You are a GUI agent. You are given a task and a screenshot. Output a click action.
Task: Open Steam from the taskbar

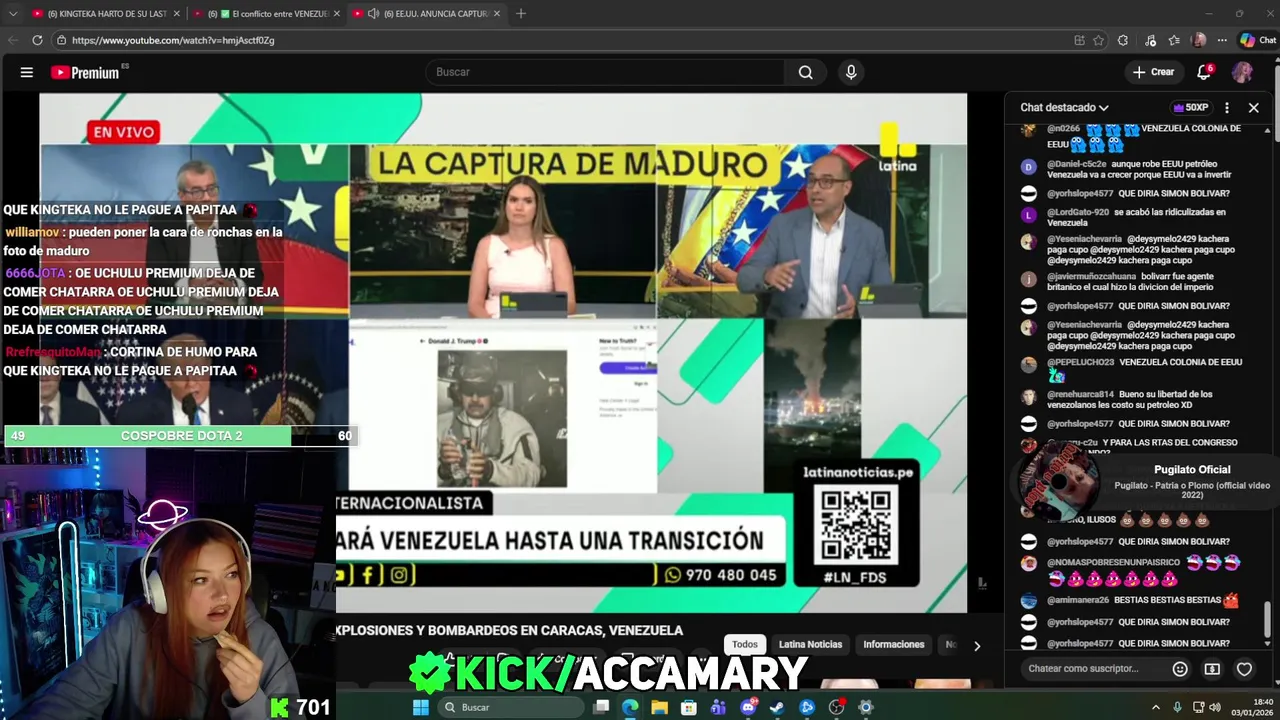tap(777, 707)
